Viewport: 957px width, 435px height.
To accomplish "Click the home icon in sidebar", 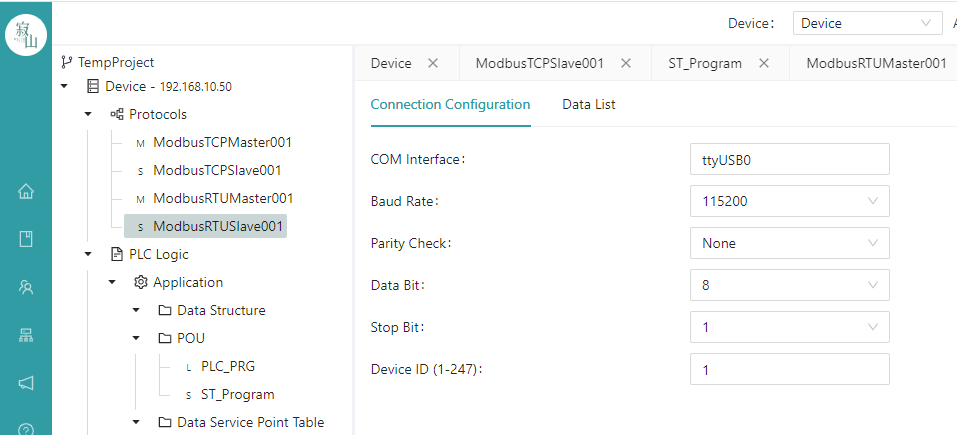I will coord(26,192).
